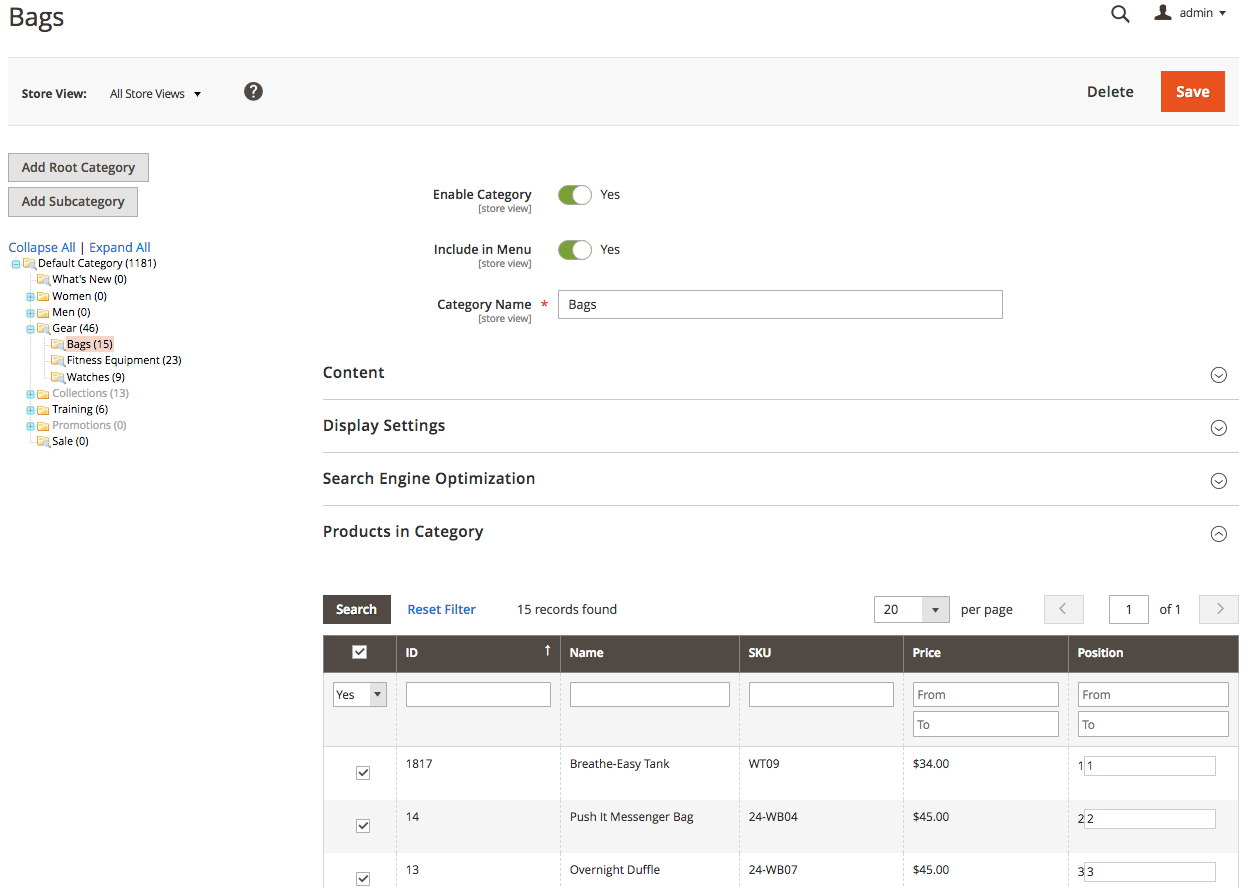Select Sale (0) category
The width and height of the screenshot is (1247, 888).
coord(70,441)
